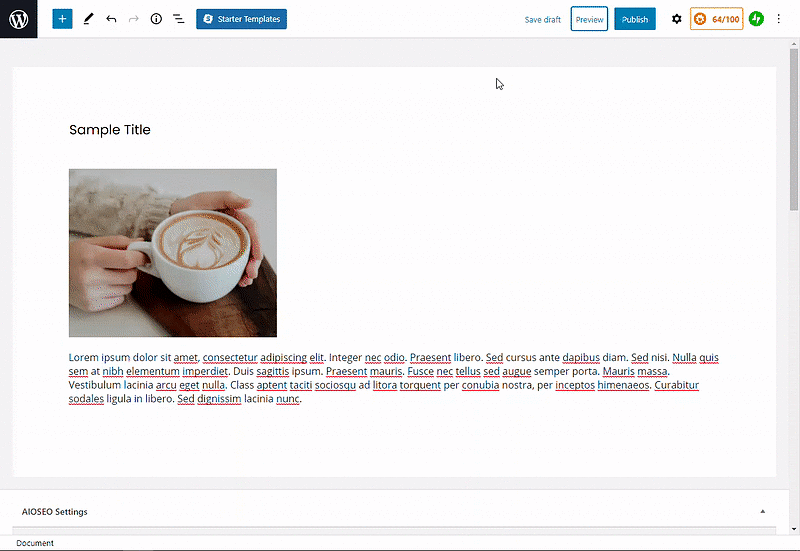Undo the last change
This screenshot has width=800, height=551.
coord(111,19)
